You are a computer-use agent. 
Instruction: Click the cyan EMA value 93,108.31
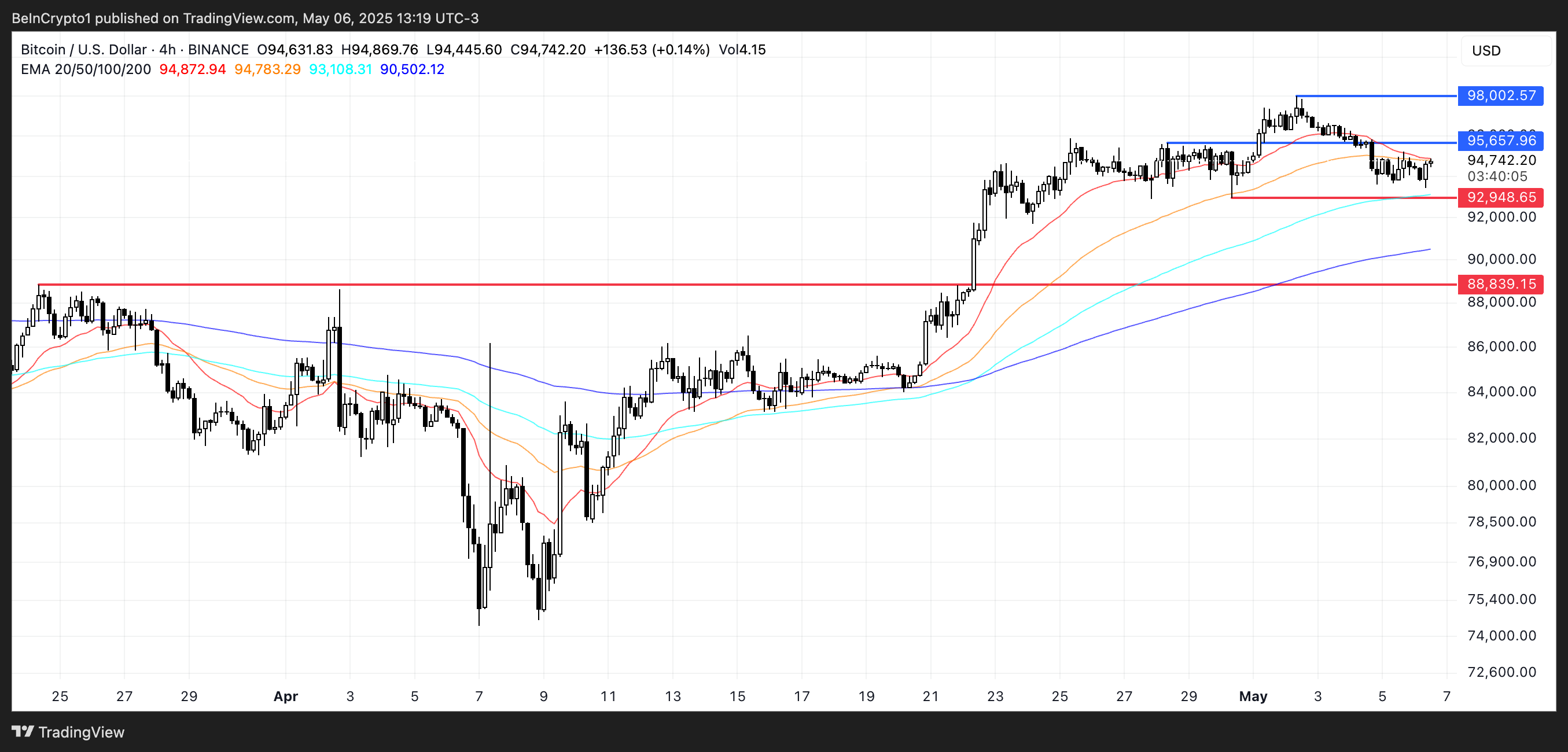[x=340, y=69]
